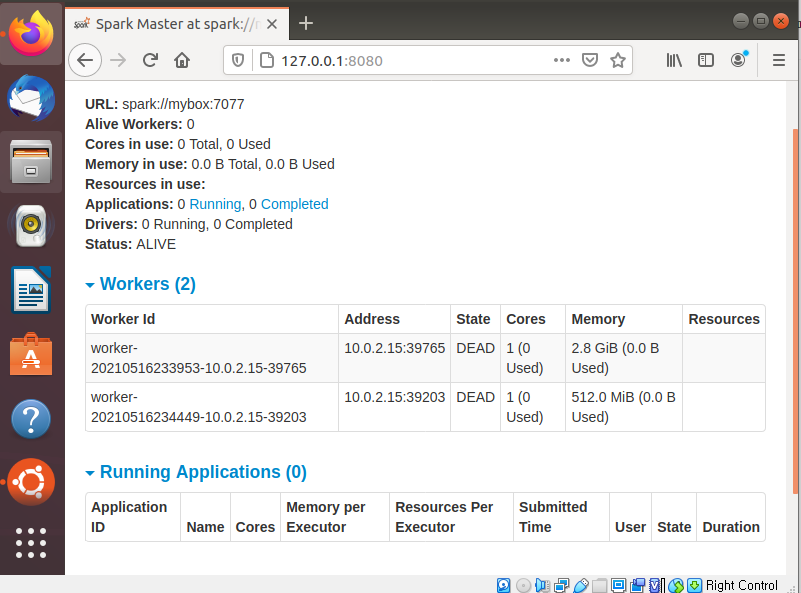The width and height of the screenshot is (801, 593).
Task: Click the Ubuntu logo icon in dock
Action: point(31,482)
